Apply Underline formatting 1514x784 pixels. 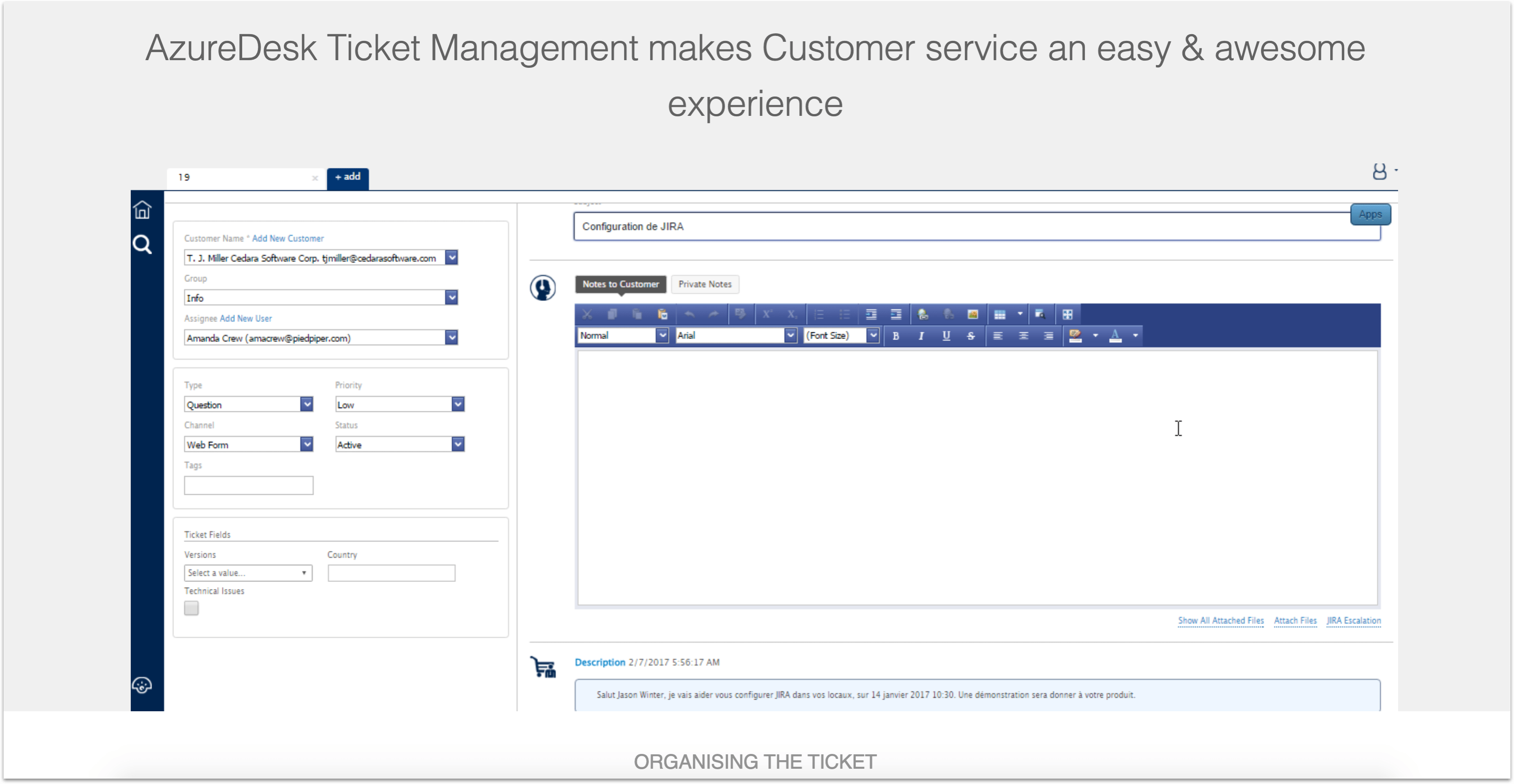coord(946,335)
